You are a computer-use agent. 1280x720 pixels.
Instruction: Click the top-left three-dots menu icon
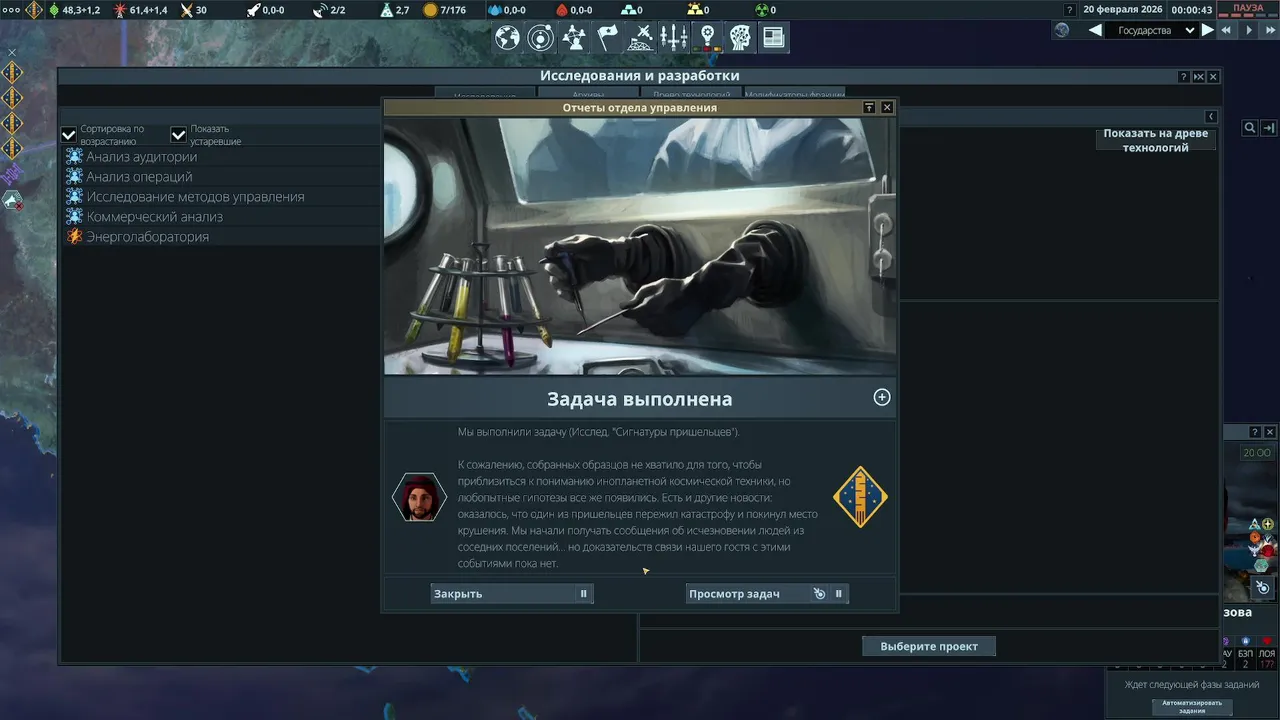pos(11,10)
